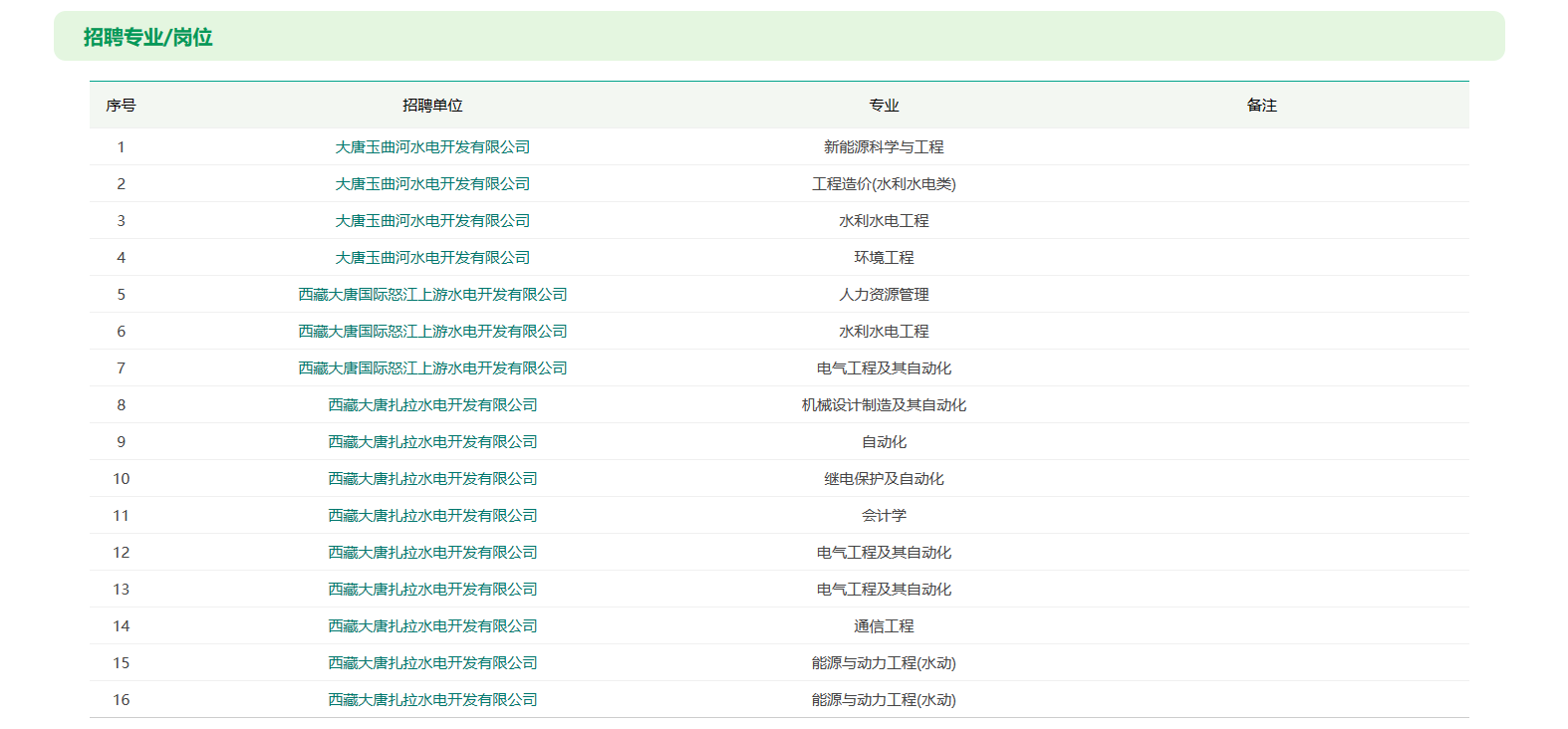Select serial number 10 in the 序号 column
Screen dimensions: 1568x729
(121, 479)
